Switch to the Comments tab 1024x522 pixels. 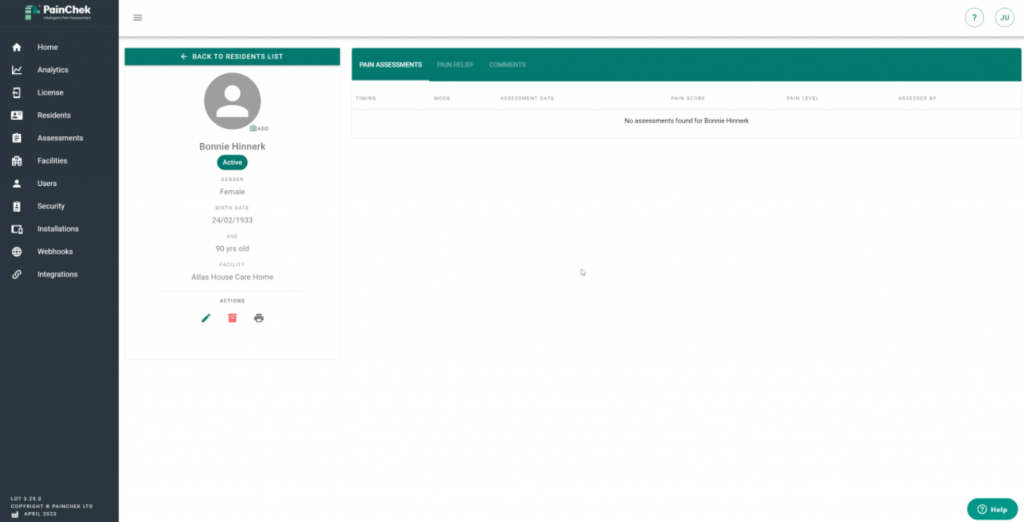507,65
